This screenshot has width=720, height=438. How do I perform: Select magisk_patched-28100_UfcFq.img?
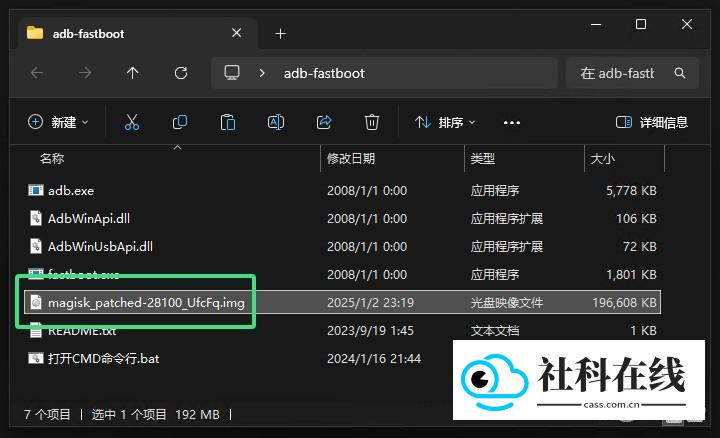coord(146,303)
